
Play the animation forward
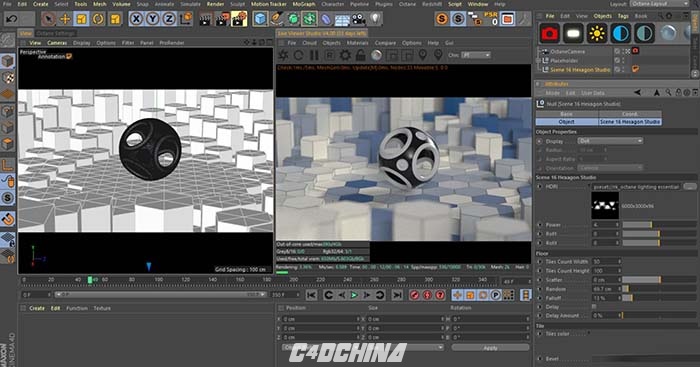pyautogui.click(x=354, y=295)
